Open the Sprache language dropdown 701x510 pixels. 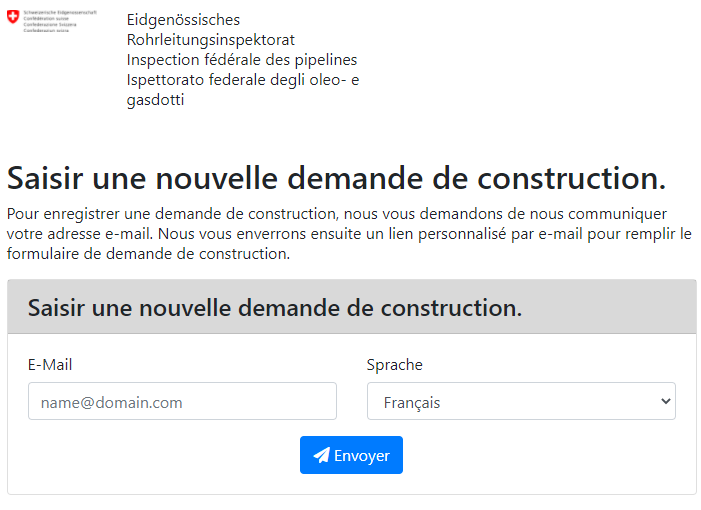tap(521, 401)
